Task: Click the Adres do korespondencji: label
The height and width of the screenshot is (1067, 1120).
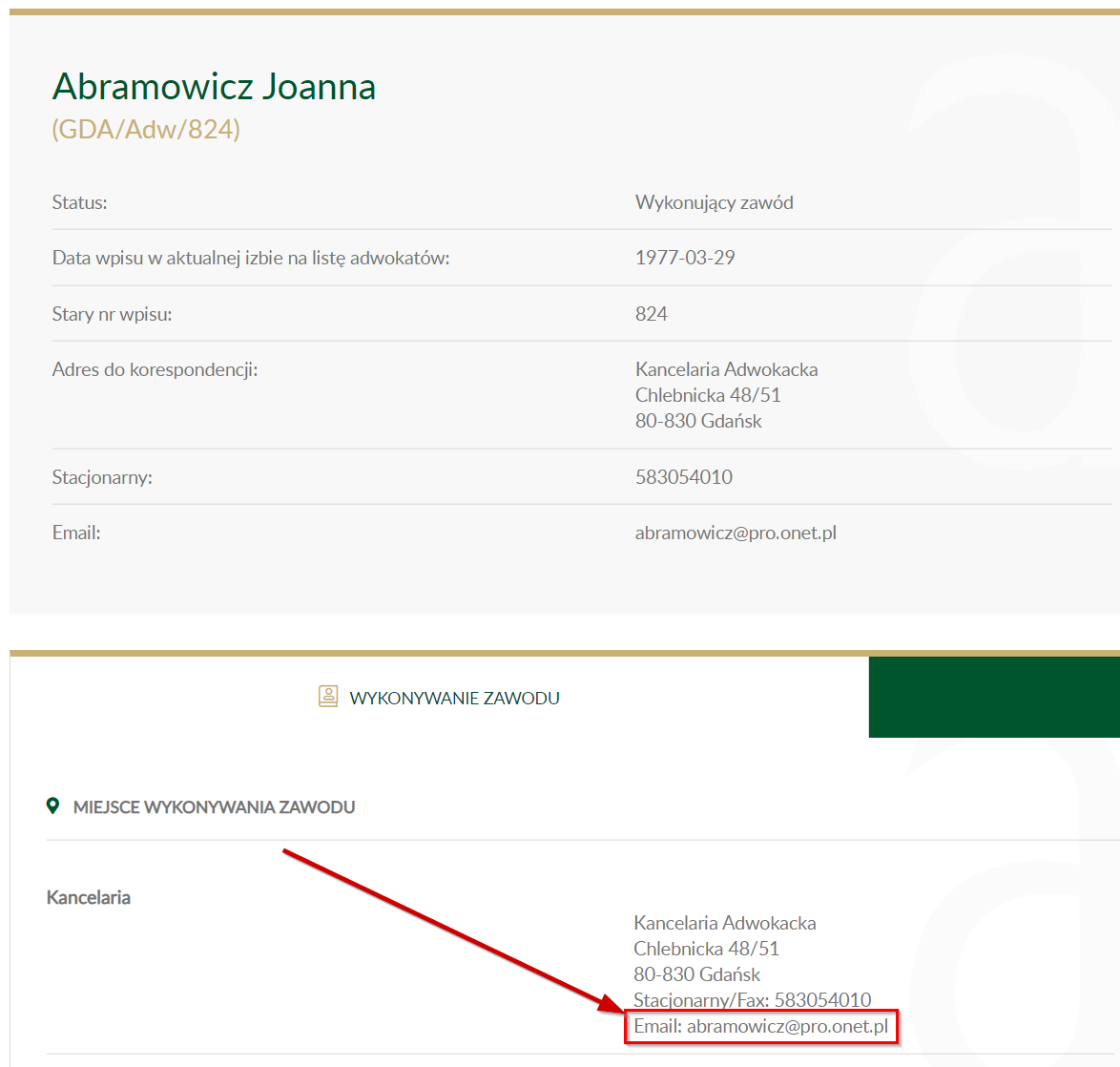Action: pyautogui.click(x=155, y=369)
